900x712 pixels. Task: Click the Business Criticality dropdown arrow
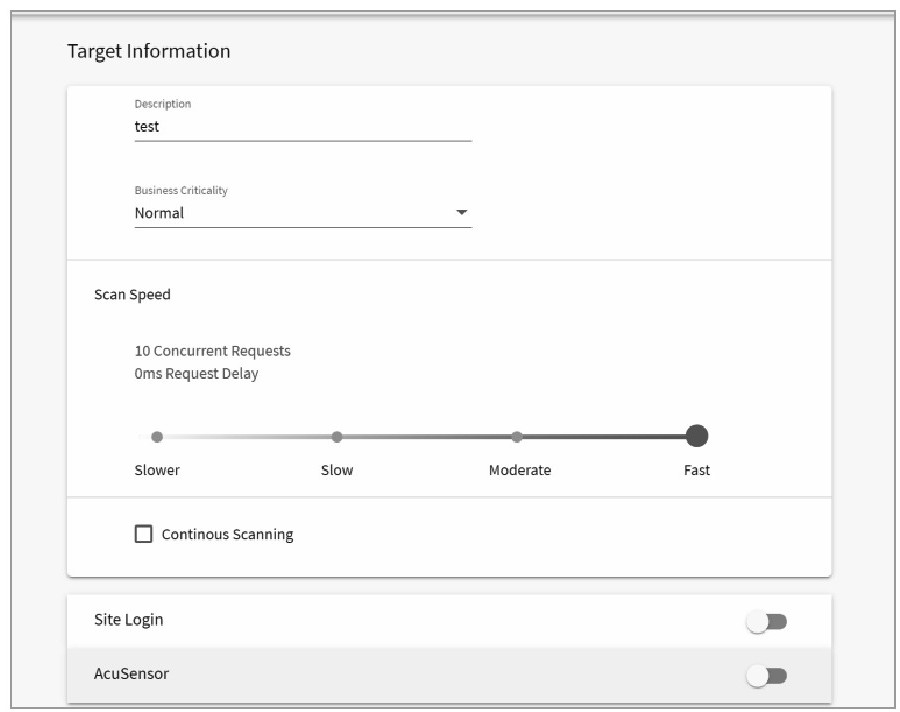tap(461, 212)
